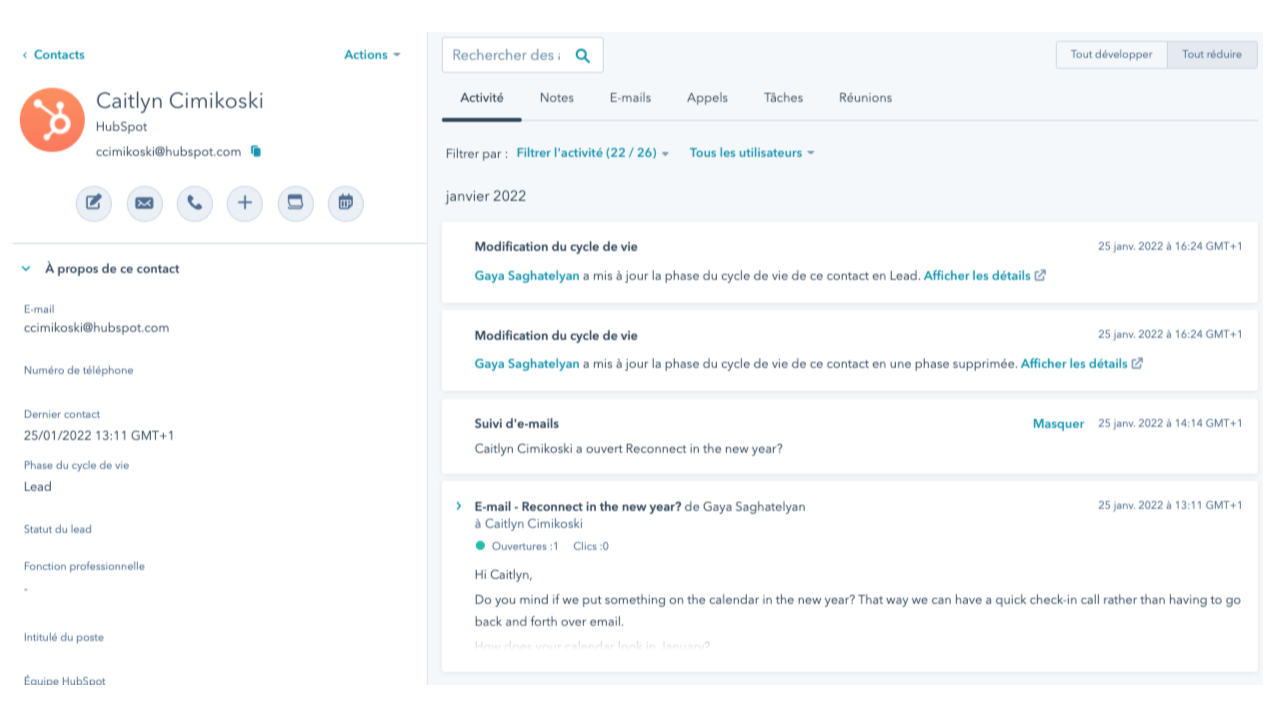Screen dimensions: 1276x718
Task: Open the 'Tous les utilisateurs' dropdown
Action: click(750, 153)
